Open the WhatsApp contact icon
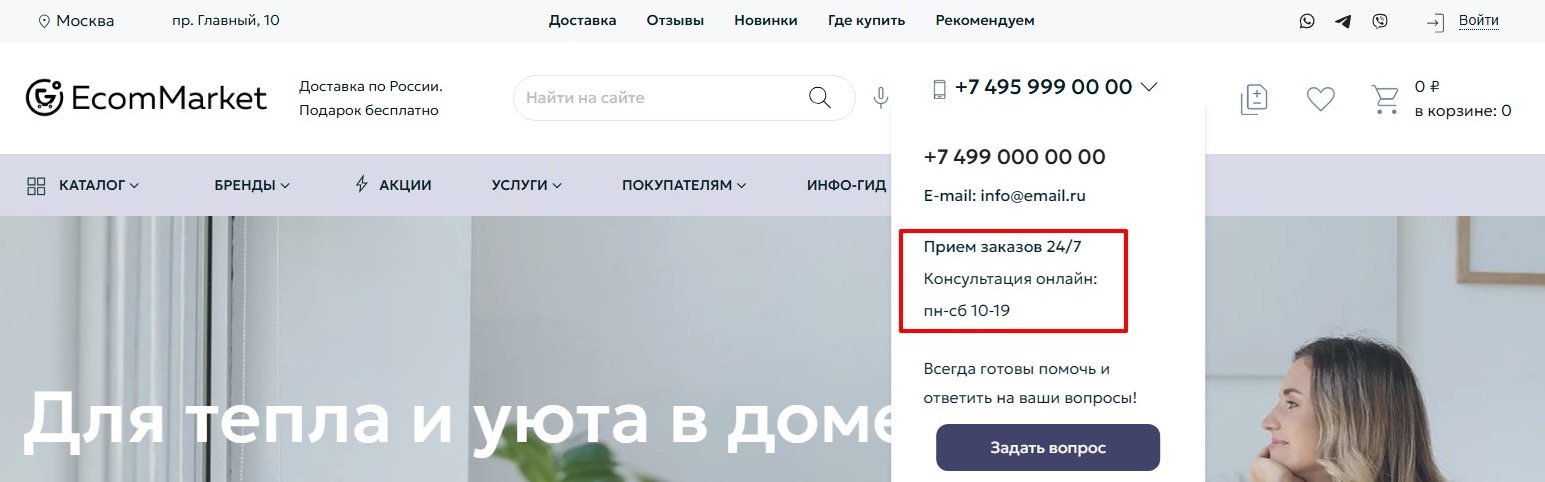The width and height of the screenshot is (1545, 482). coord(1307,21)
